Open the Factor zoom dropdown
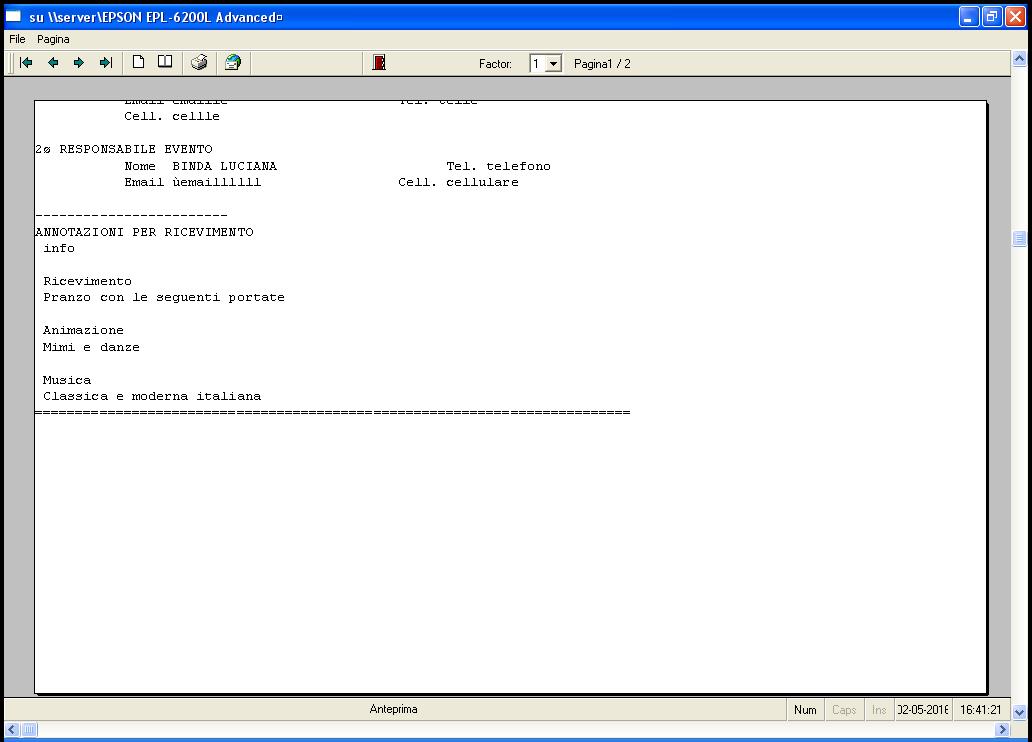This screenshot has width=1032, height=742. [554, 64]
